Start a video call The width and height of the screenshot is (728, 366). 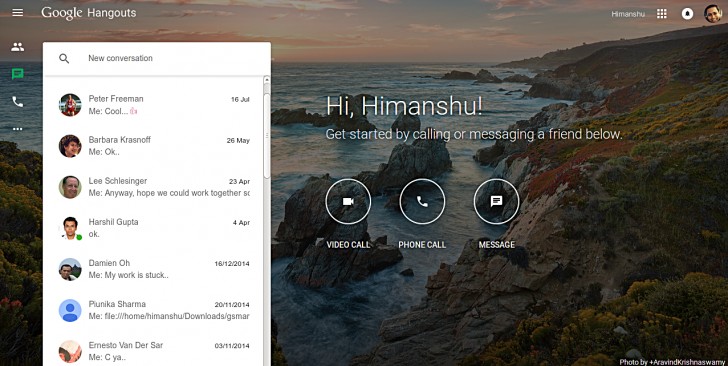point(348,202)
